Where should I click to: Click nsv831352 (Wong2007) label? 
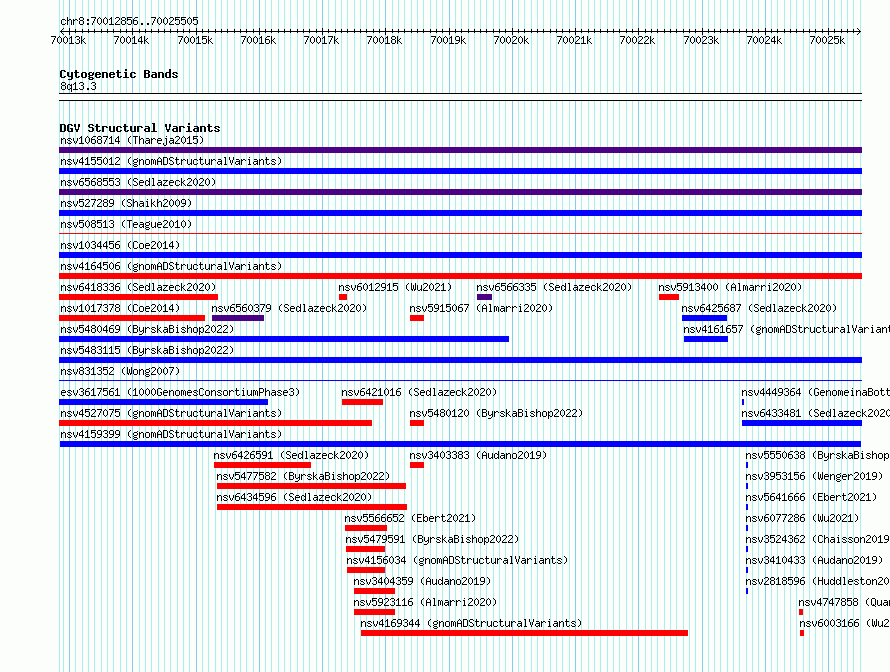[x=120, y=371]
